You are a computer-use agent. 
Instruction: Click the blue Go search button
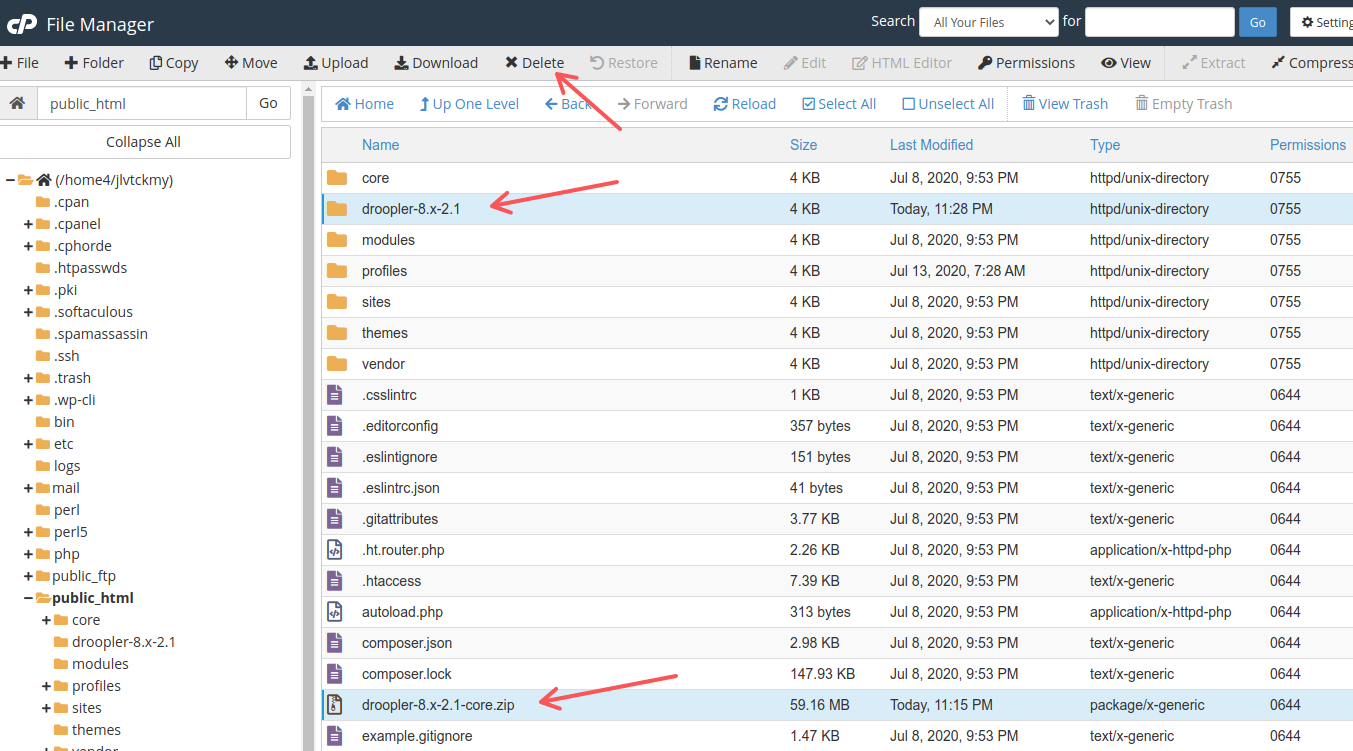pyautogui.click(x=1257, y=22)
